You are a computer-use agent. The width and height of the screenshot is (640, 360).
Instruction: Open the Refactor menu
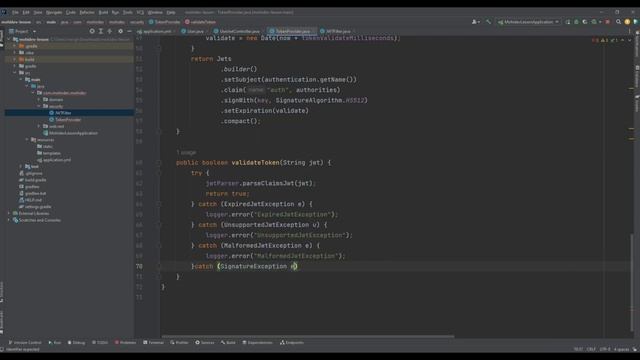click(x=87, y=12)
